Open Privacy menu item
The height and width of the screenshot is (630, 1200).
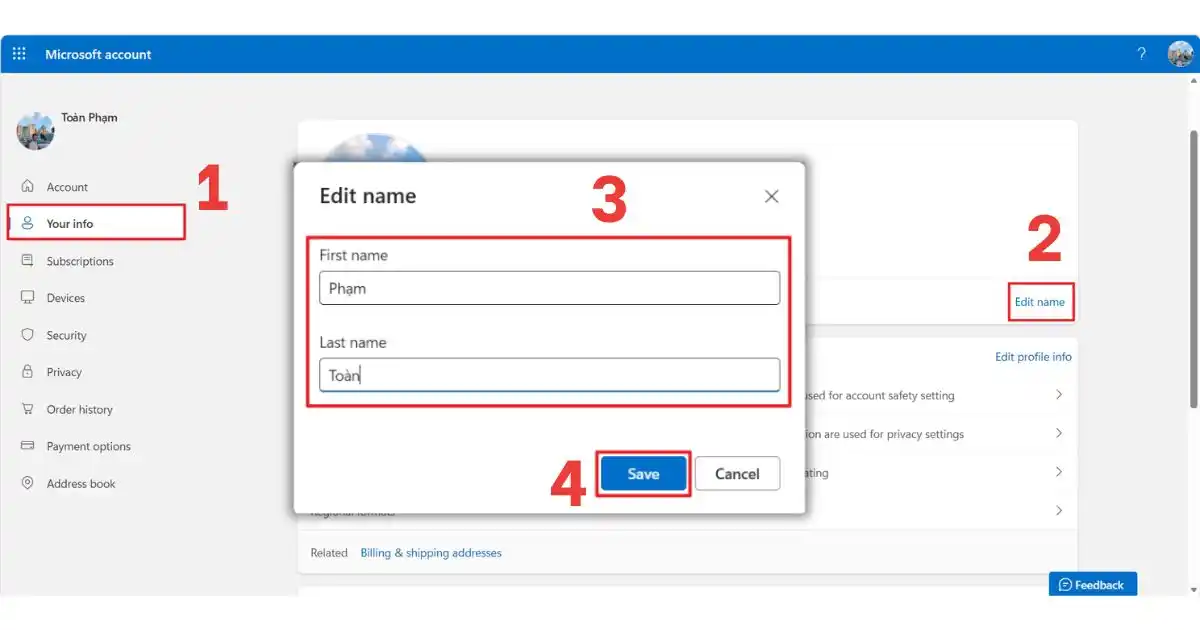pos(64,372)
